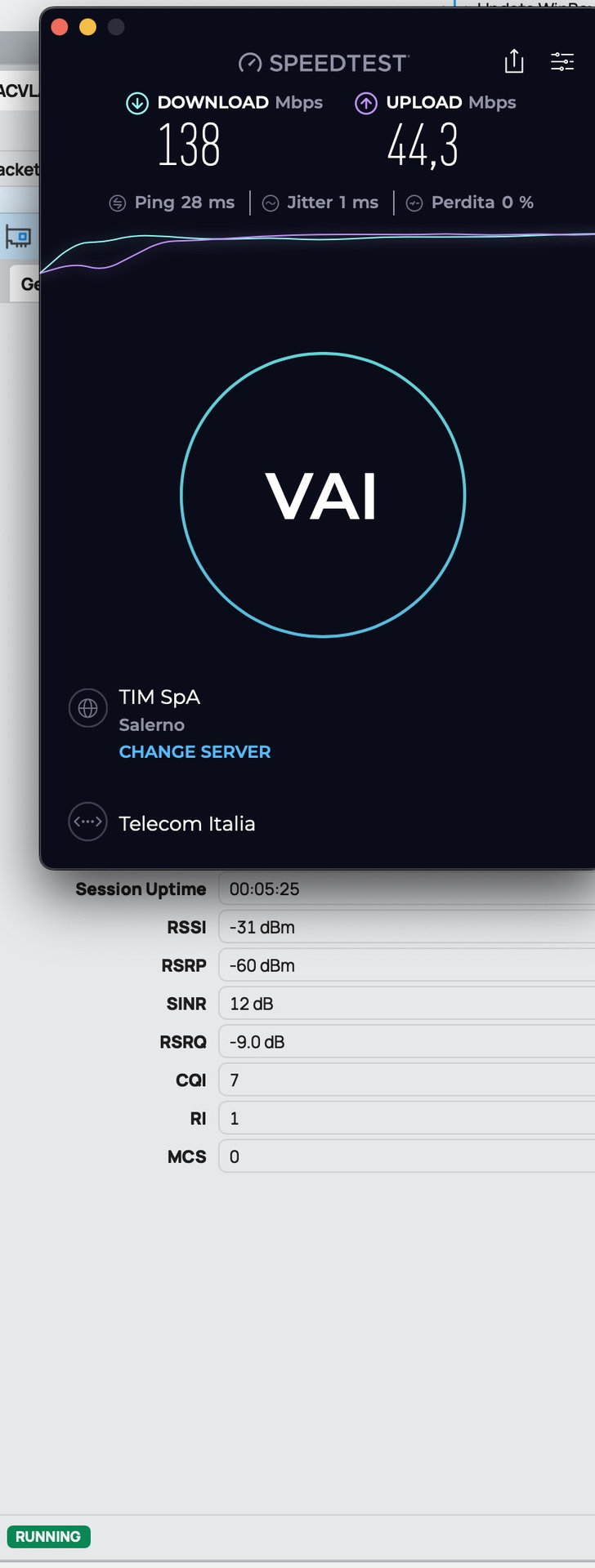Start the test with the VAI button

coord(323,495)
